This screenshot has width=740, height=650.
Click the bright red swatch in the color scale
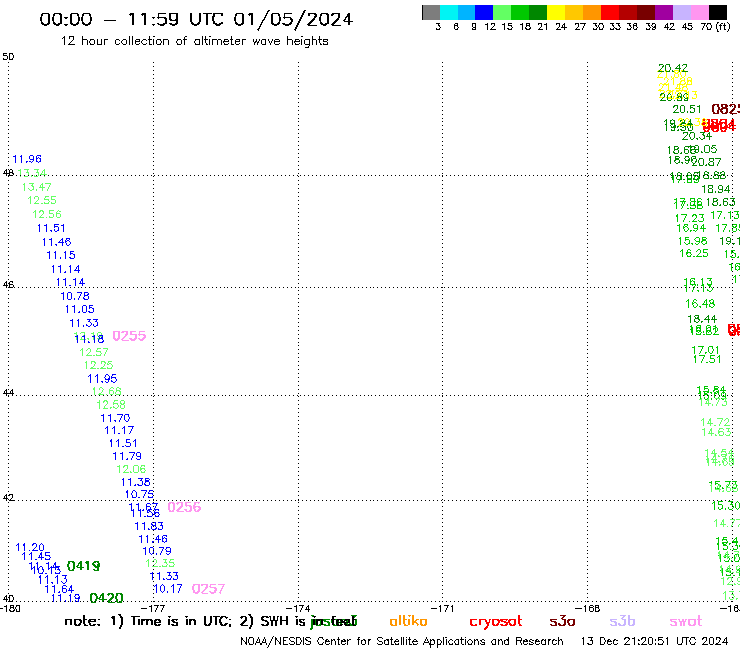pyautogui.click(x=609, y=12)
